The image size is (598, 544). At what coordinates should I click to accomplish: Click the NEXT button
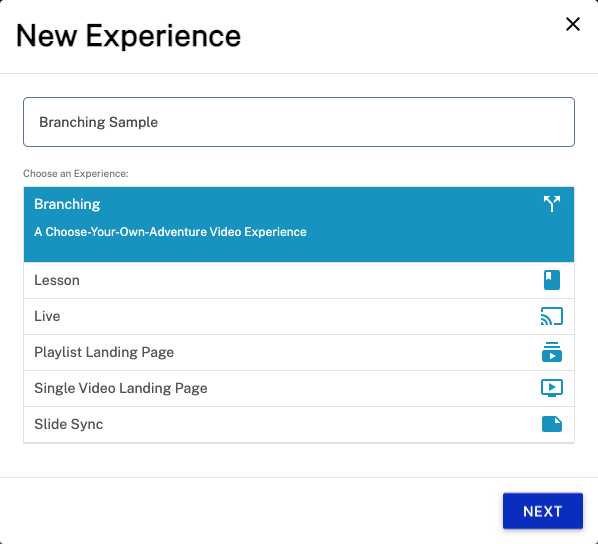point(542,511)
